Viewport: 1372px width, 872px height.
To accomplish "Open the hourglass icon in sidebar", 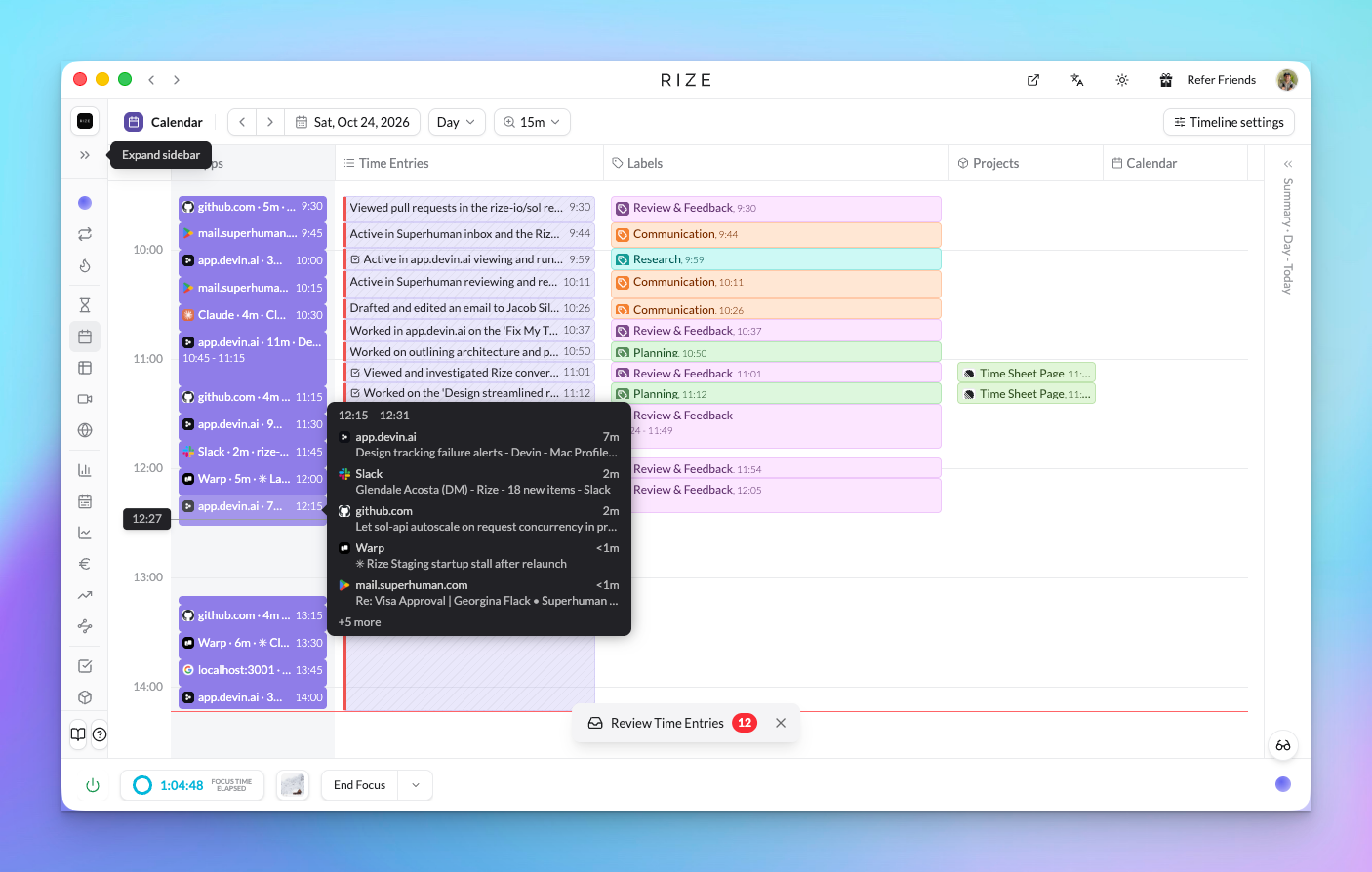I will pyautogui.click(x=85, y=305).
